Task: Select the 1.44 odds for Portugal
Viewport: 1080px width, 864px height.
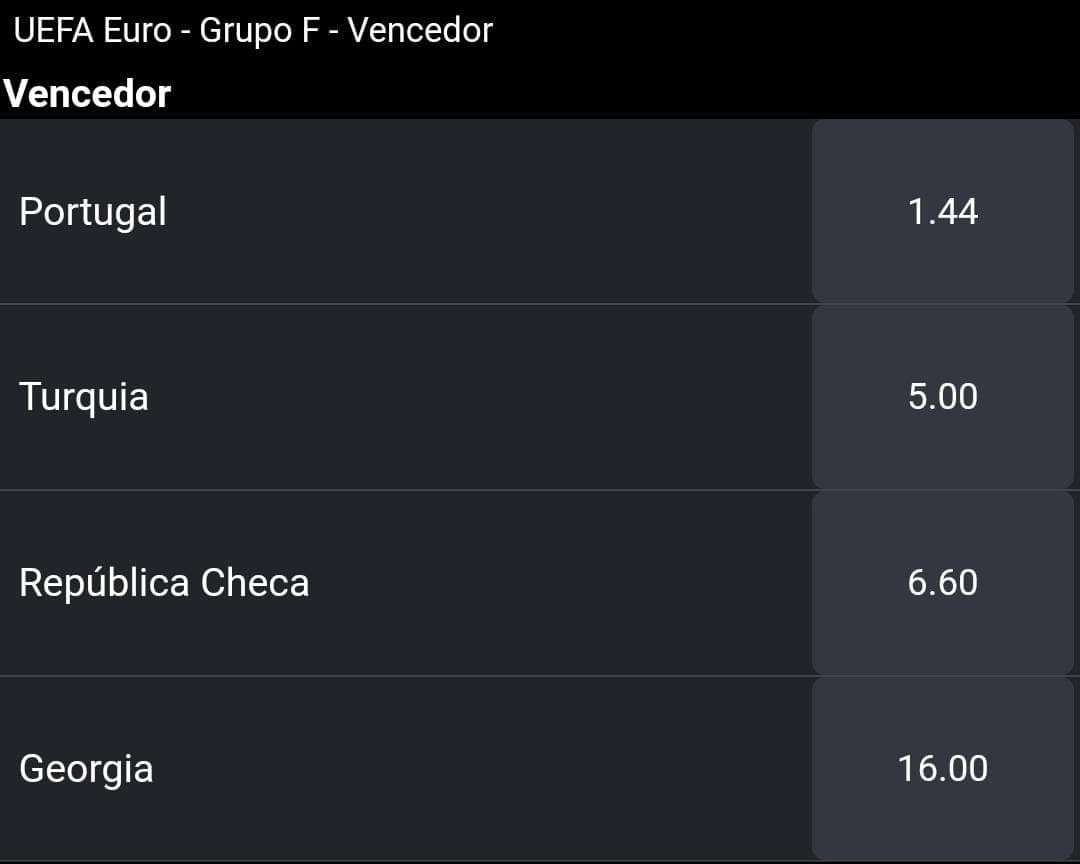Action: 942,211
